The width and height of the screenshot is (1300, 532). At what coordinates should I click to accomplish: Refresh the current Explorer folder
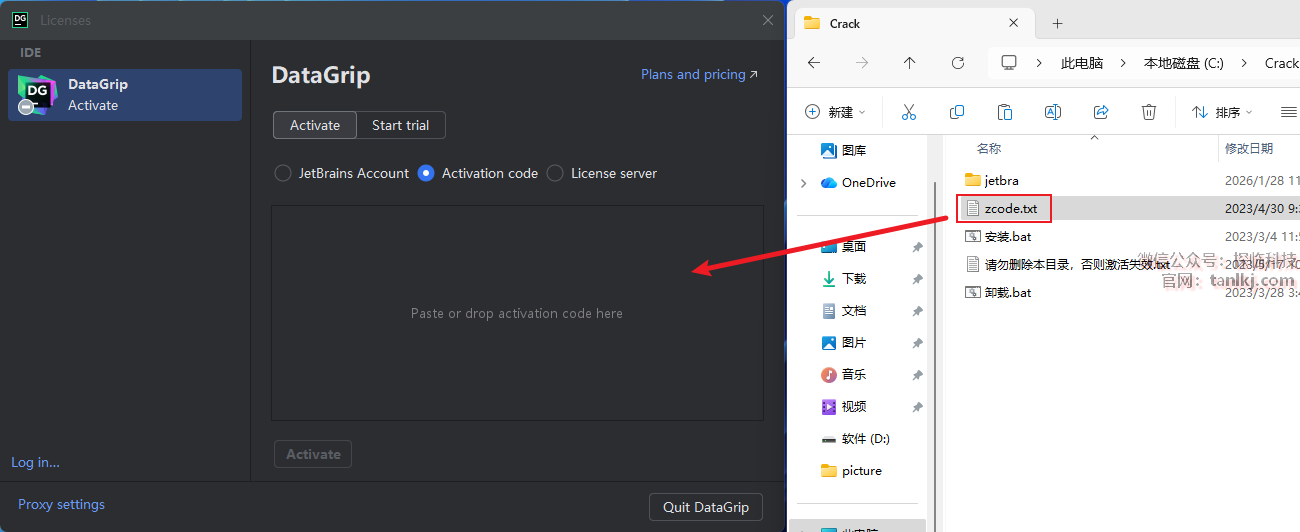(x=957, y=63)
